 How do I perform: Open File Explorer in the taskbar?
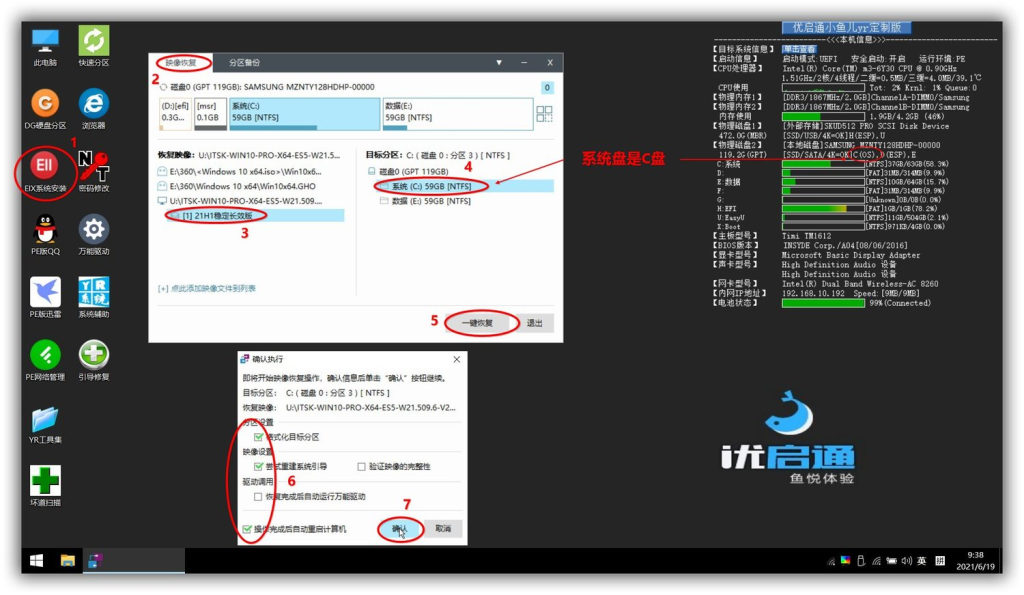67,560
